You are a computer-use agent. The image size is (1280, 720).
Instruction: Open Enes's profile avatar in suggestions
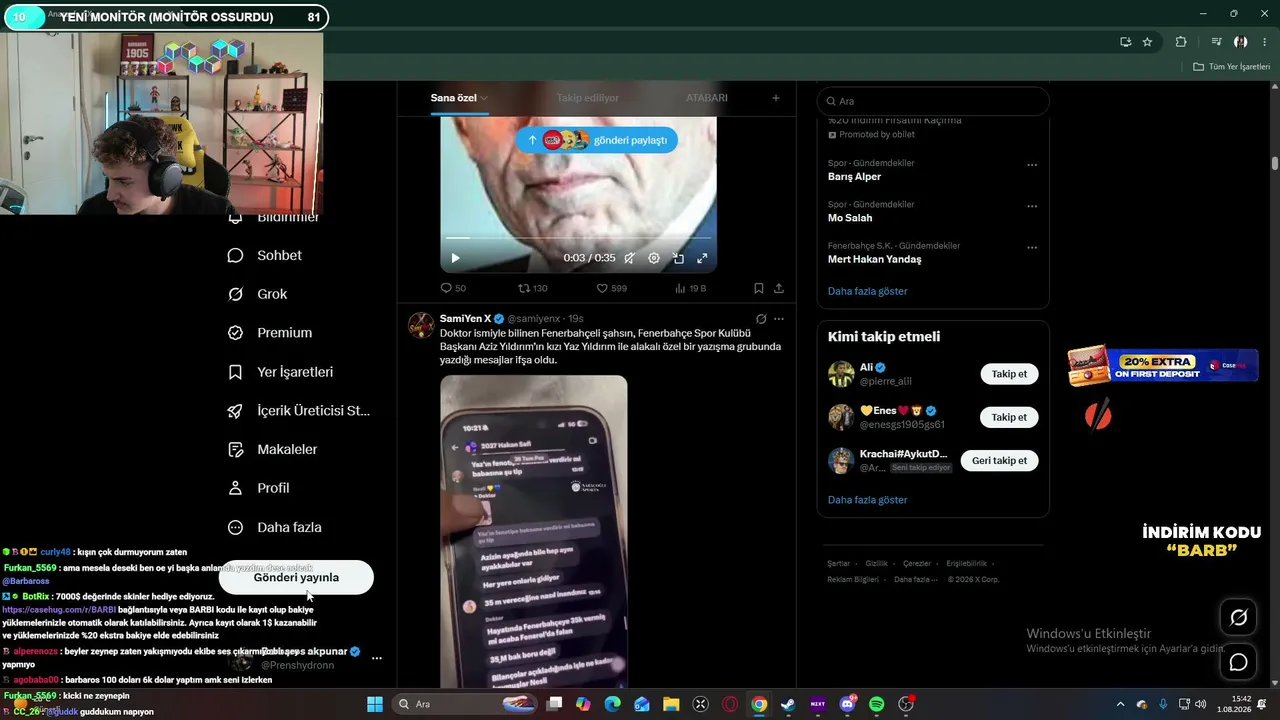tap(841, 417)
